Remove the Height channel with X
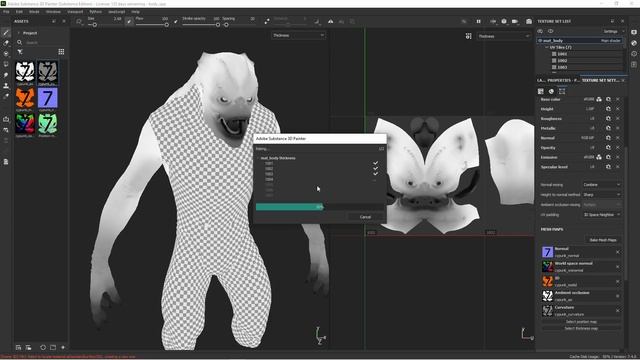640x360 pixels. pos(618,109)
